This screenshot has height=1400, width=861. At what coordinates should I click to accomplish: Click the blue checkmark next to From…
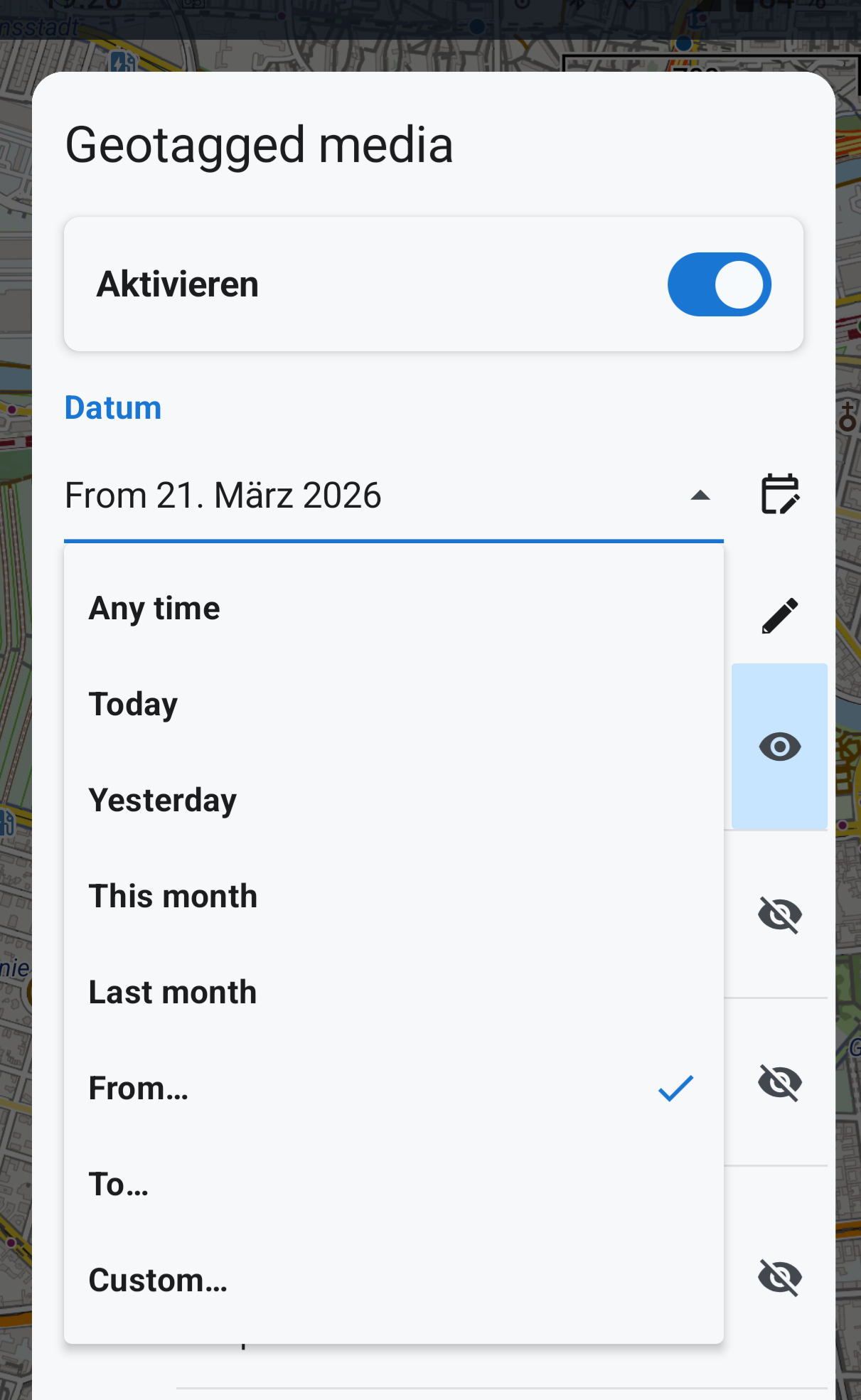tap(675, 1089)
